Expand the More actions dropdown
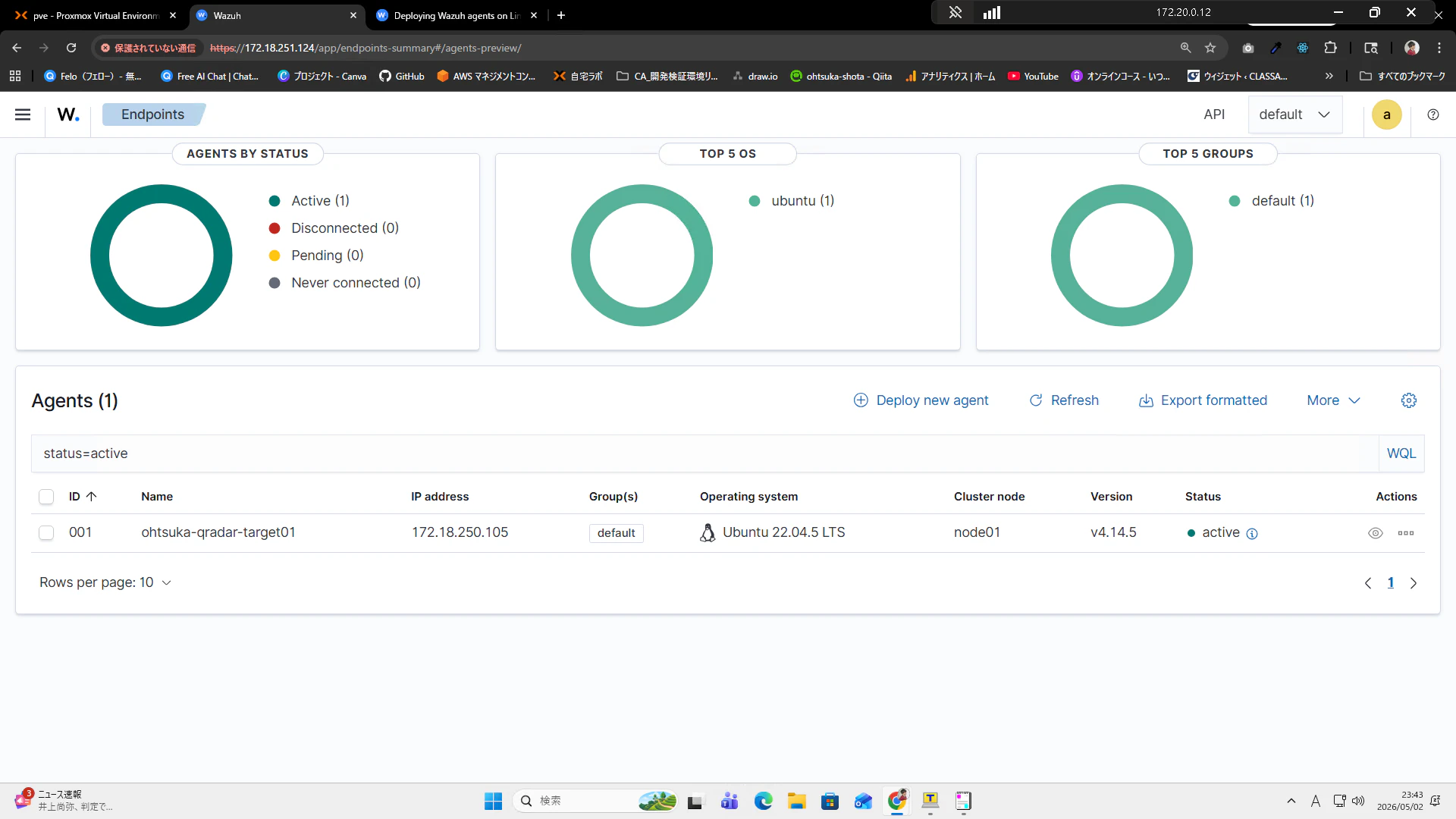 (x=1334, y=400)
